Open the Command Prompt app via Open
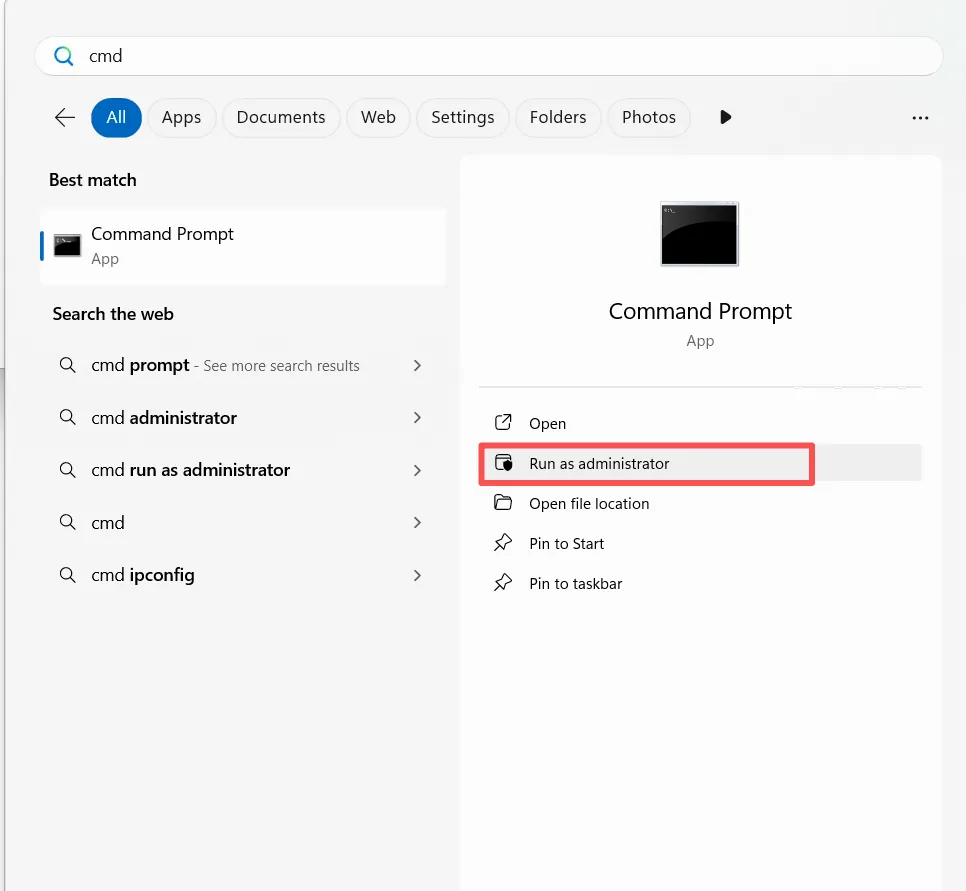 (x=546, y=423)
